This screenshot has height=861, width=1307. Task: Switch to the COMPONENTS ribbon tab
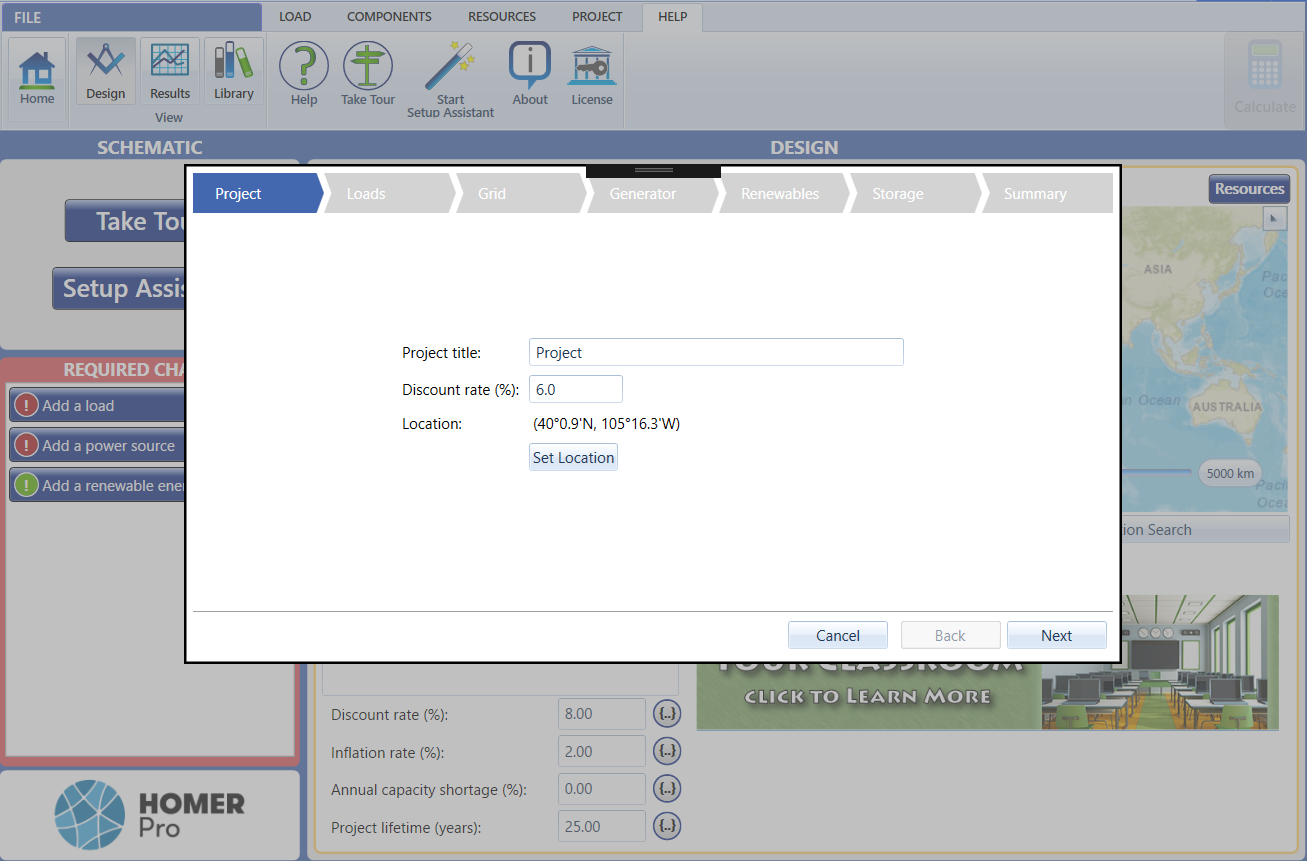tap(389, 17)
